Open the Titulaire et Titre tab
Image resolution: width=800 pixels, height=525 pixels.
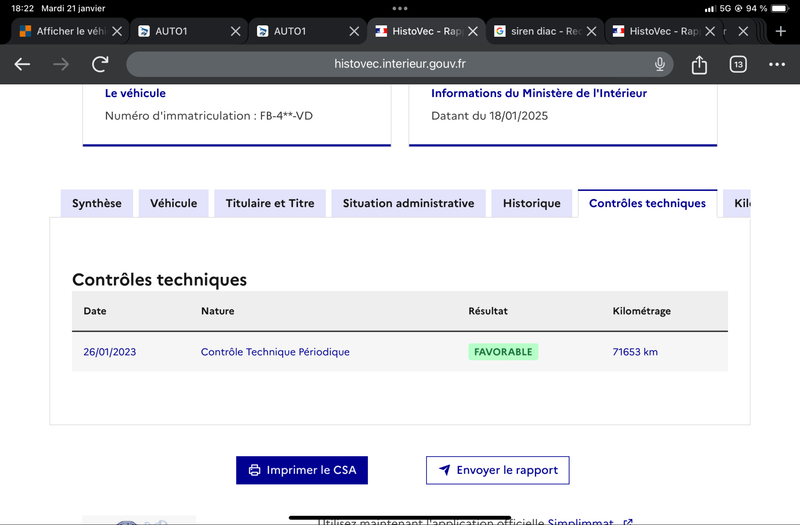point(270,203)
